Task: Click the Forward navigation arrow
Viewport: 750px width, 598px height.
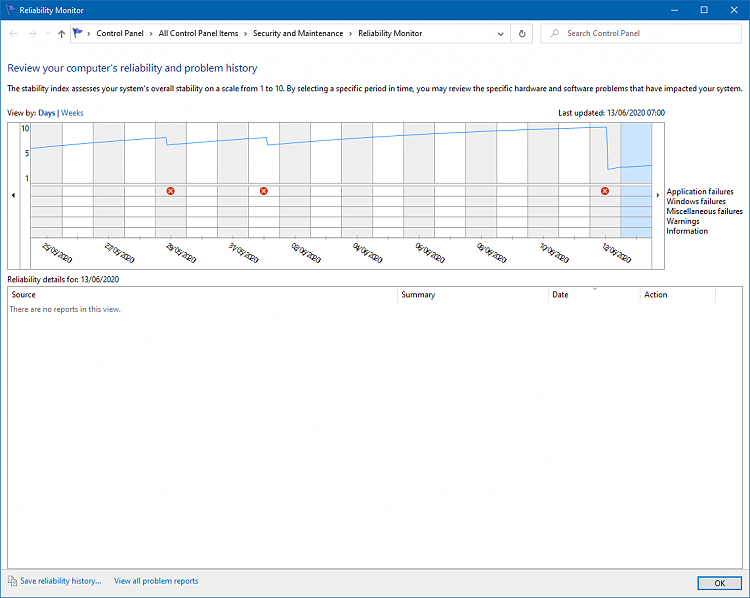Action: pyautogui.click(x=32, y=33)
